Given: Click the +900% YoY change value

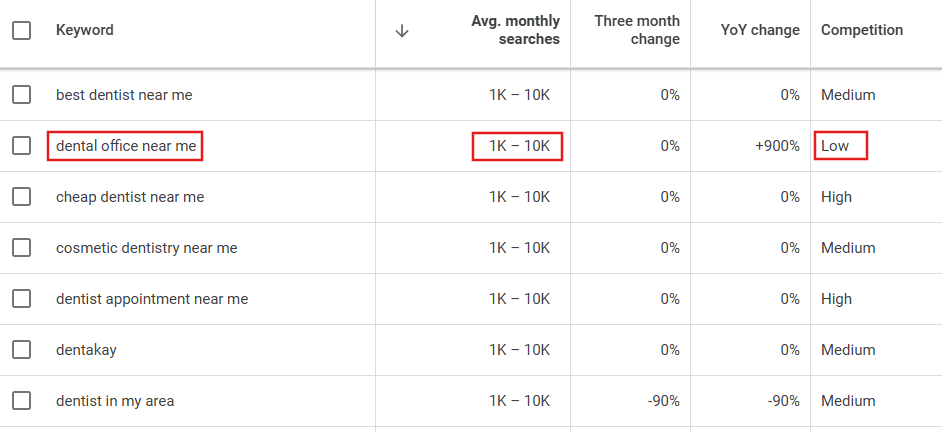Looking at the screenshot, I should click(x=777, y=146).
